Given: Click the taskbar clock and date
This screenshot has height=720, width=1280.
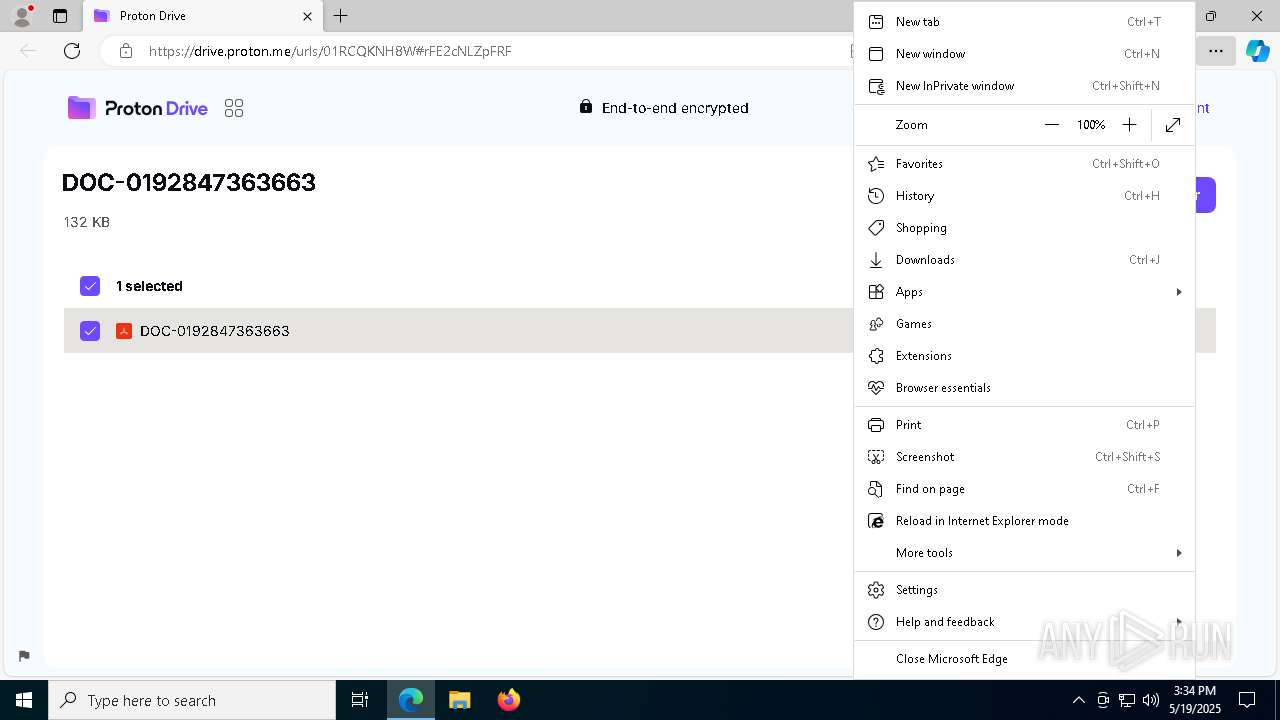Looking at the screenshot, I should (1195, 700).
